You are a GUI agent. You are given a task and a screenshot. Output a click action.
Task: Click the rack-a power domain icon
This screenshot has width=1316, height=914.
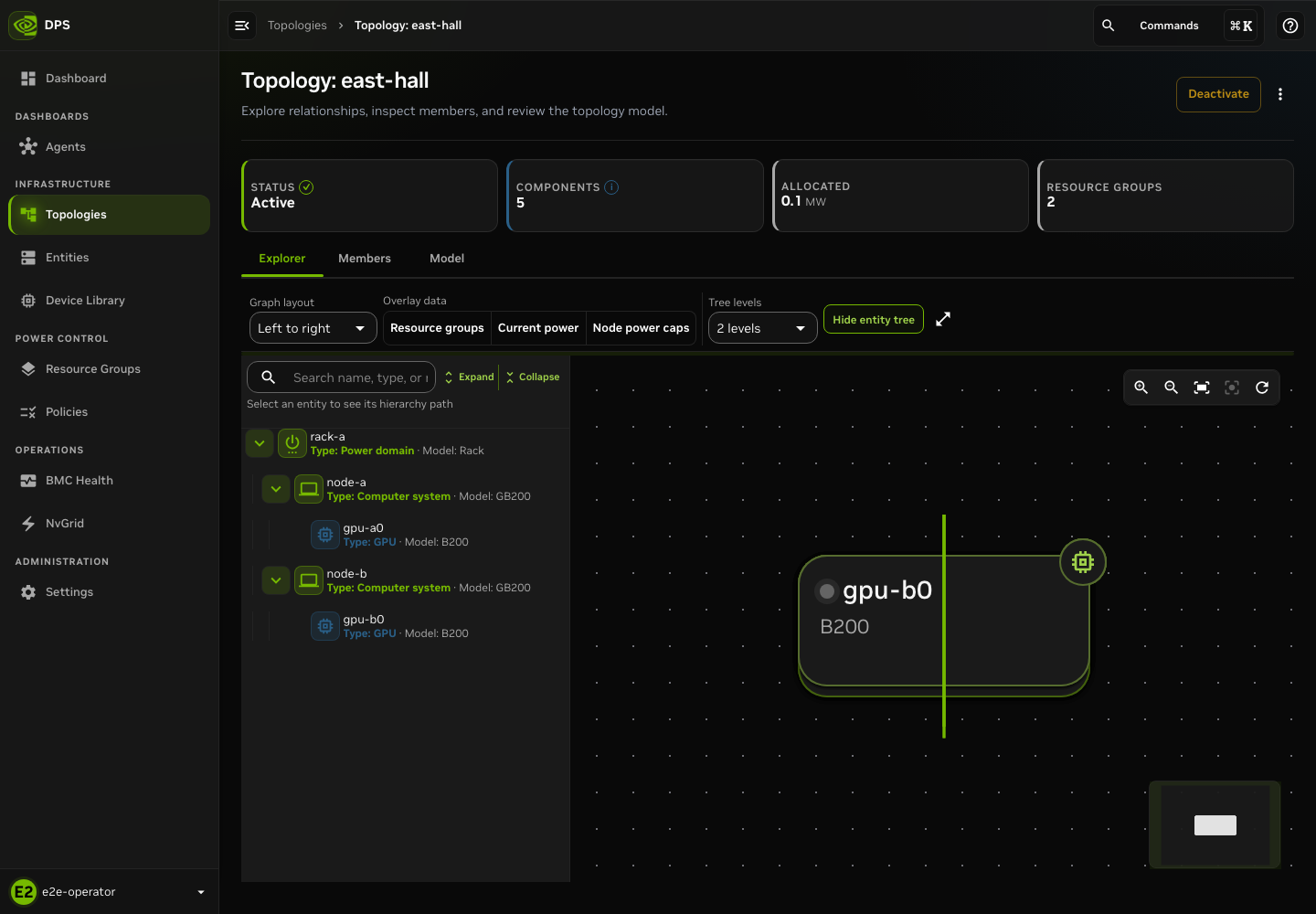coord(292,443)
